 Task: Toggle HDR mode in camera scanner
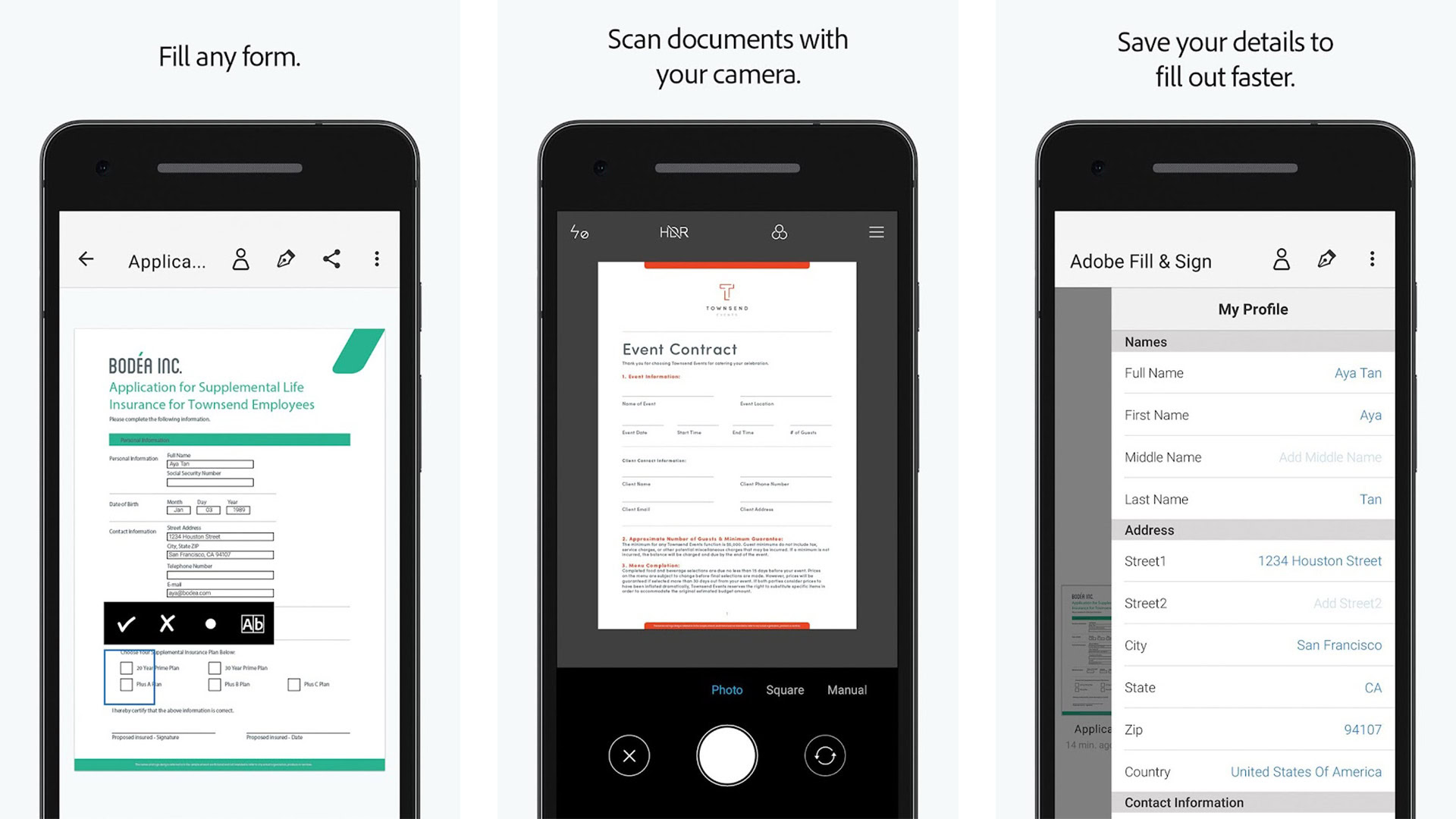tap(675, 233)
